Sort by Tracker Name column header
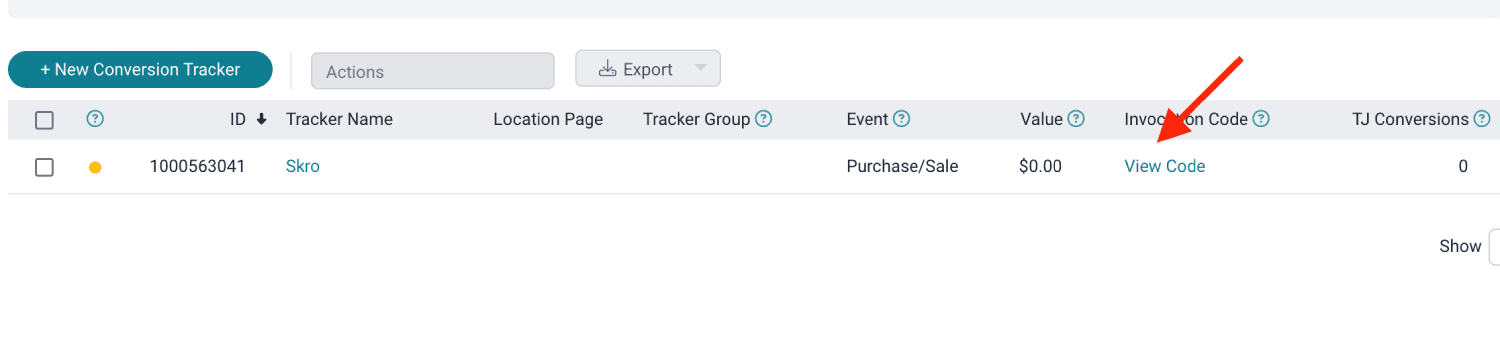Image resolution: width=1500 pixels, height=361 pixels. (339, 119)
